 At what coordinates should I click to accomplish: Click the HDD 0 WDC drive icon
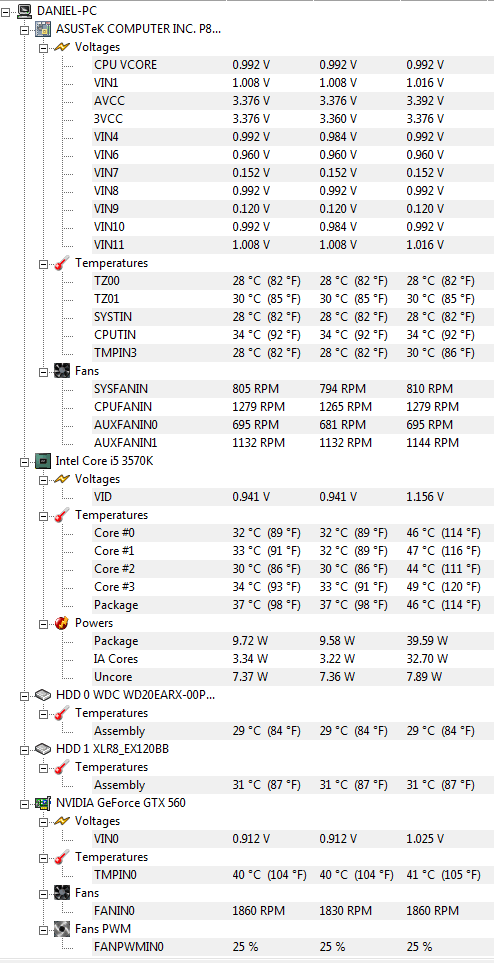point(43,695)
